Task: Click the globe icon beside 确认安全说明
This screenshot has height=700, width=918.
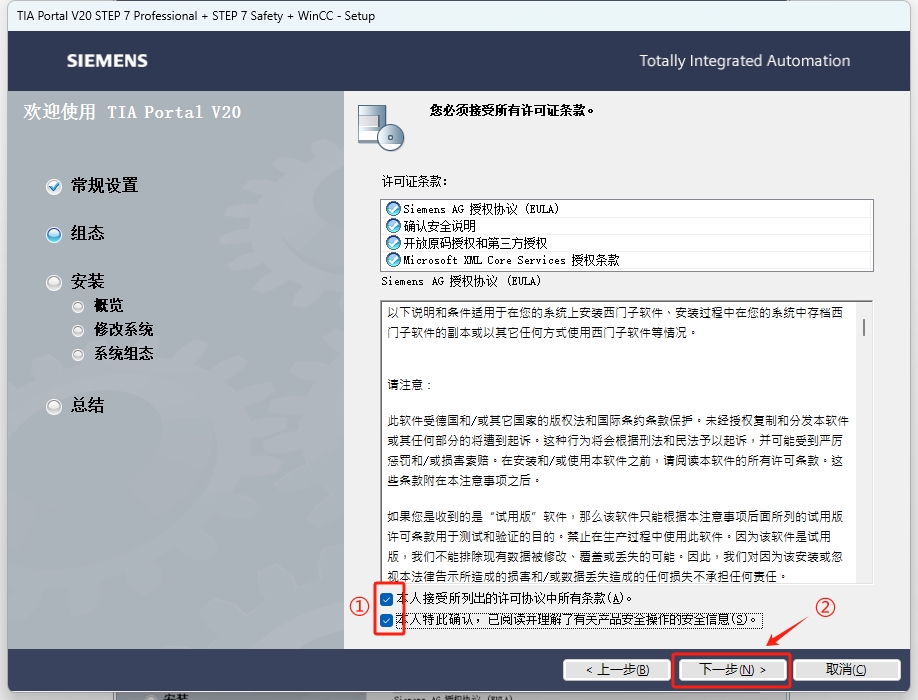Action: (393, 224)
